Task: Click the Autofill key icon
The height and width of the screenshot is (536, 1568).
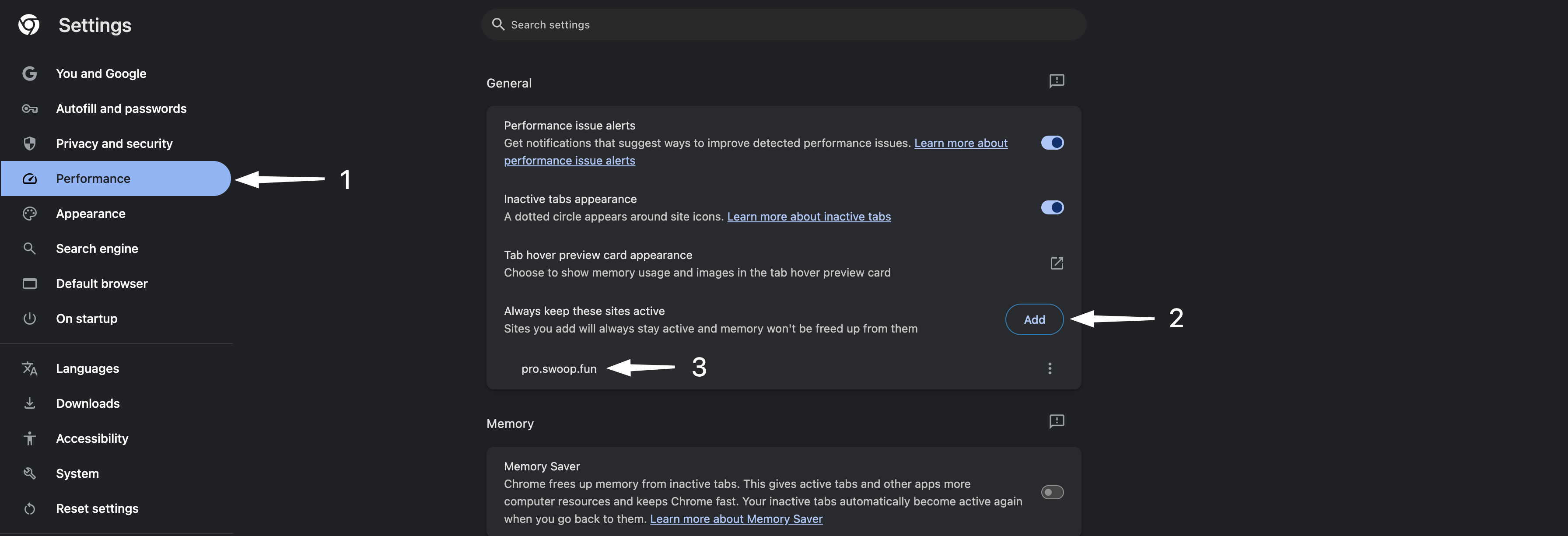Action: pos(29,109)
